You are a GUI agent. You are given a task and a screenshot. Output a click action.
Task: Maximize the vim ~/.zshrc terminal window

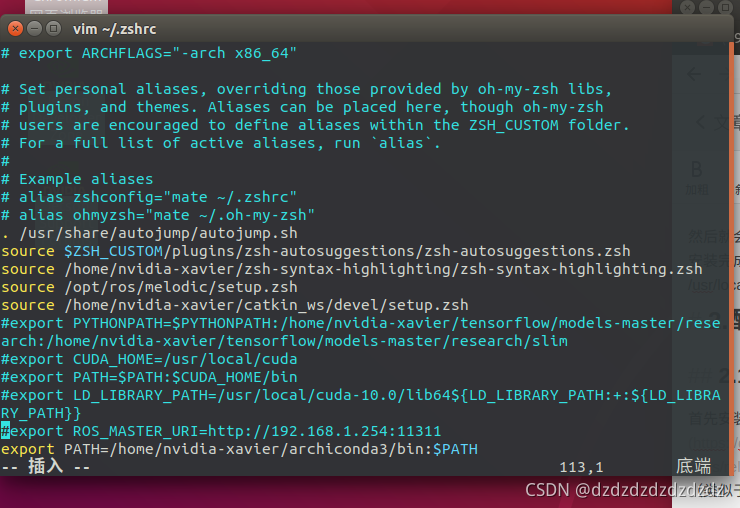(53, 29)
